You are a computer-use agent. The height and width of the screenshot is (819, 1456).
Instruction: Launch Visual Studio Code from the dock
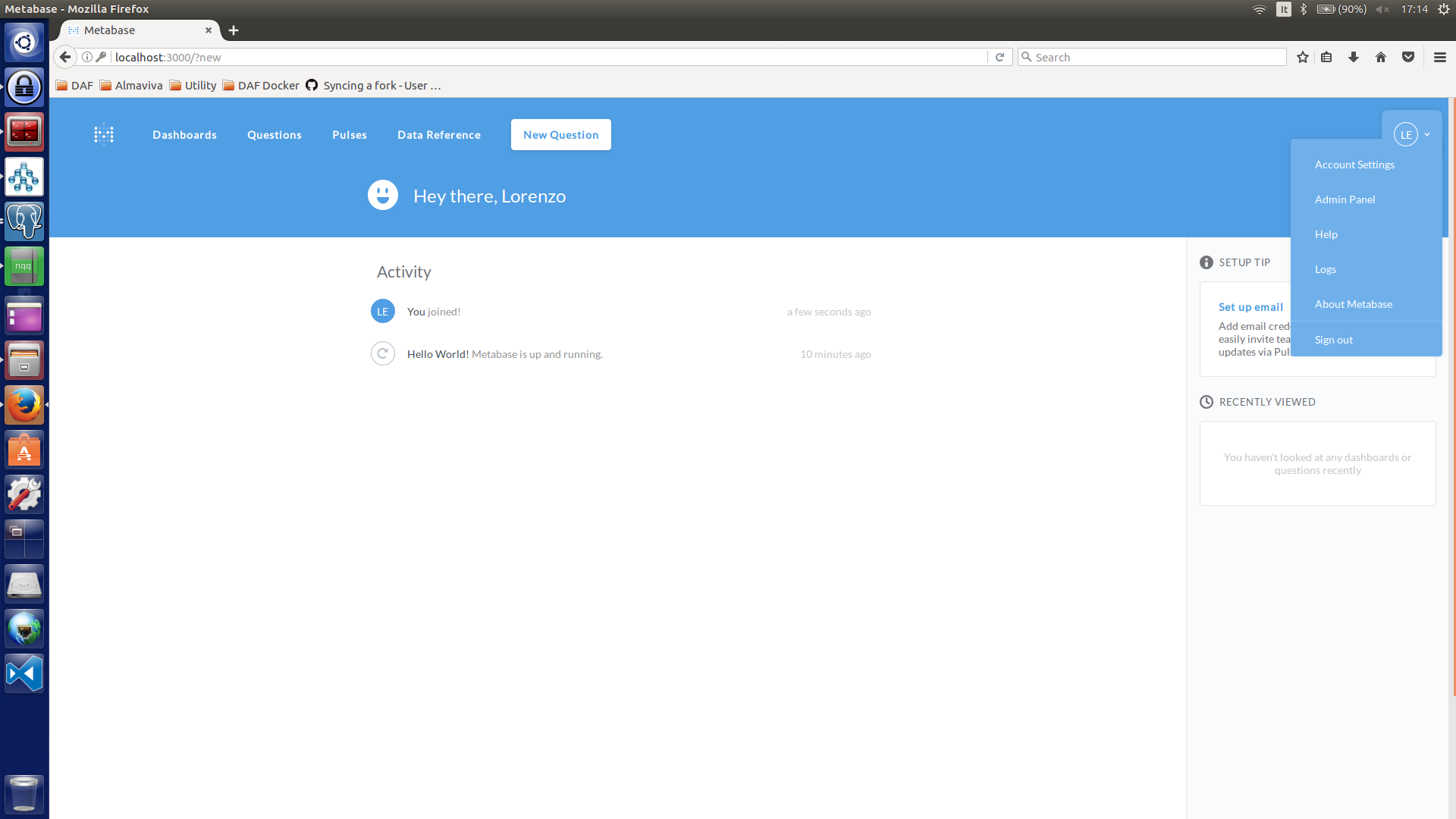[x=24, y=673]
